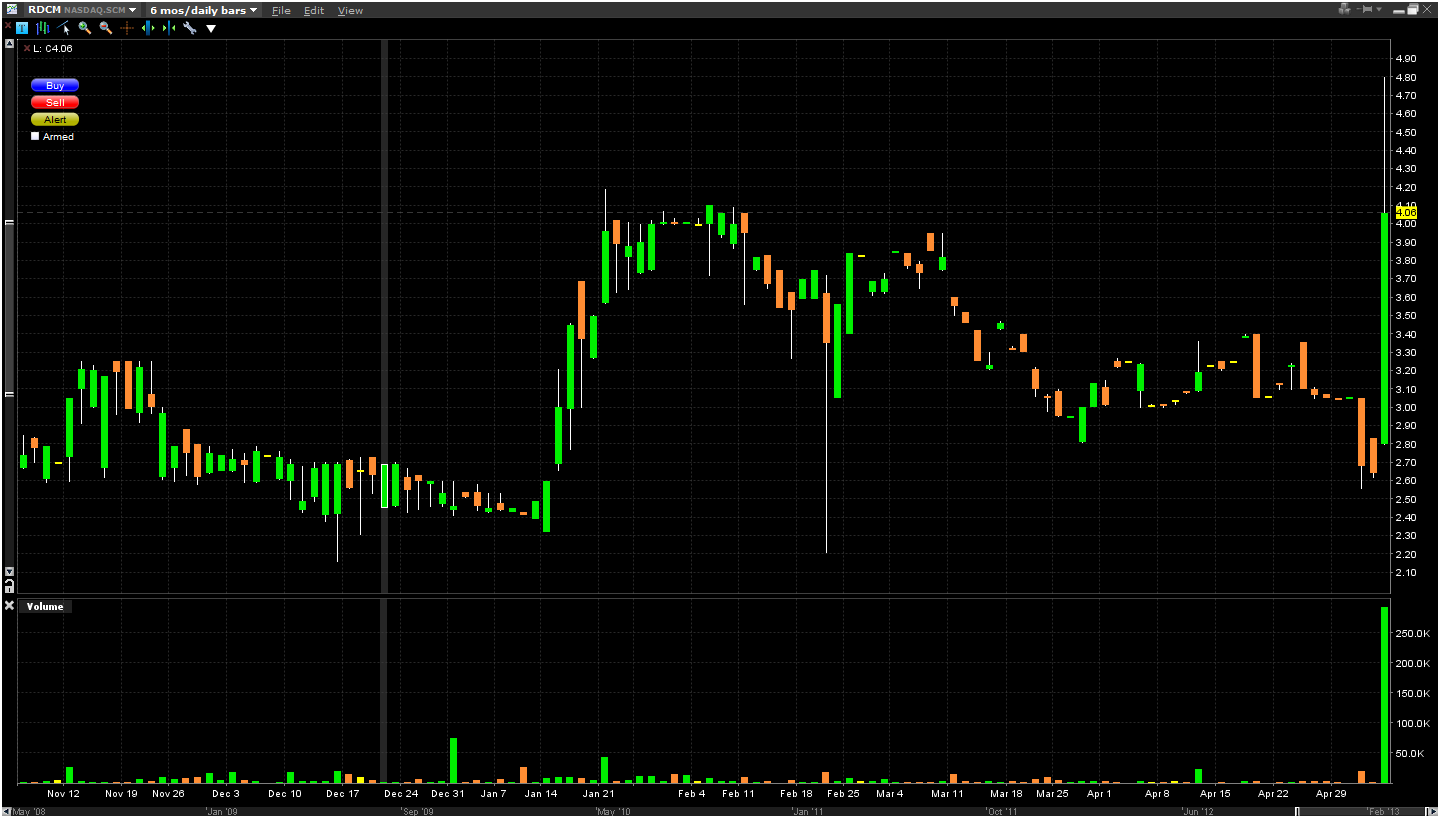Enable the Armed checkbox

point(36,136)
